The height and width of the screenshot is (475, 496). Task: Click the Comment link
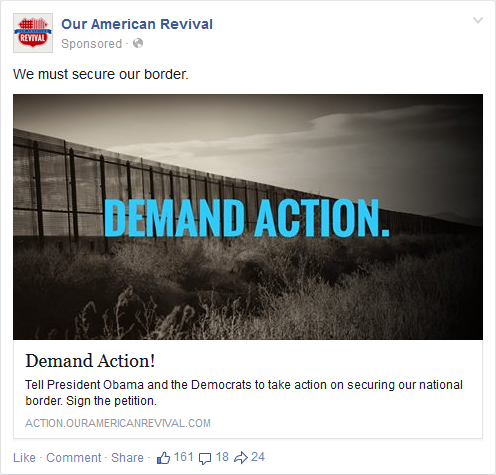[x=74, y=458]
